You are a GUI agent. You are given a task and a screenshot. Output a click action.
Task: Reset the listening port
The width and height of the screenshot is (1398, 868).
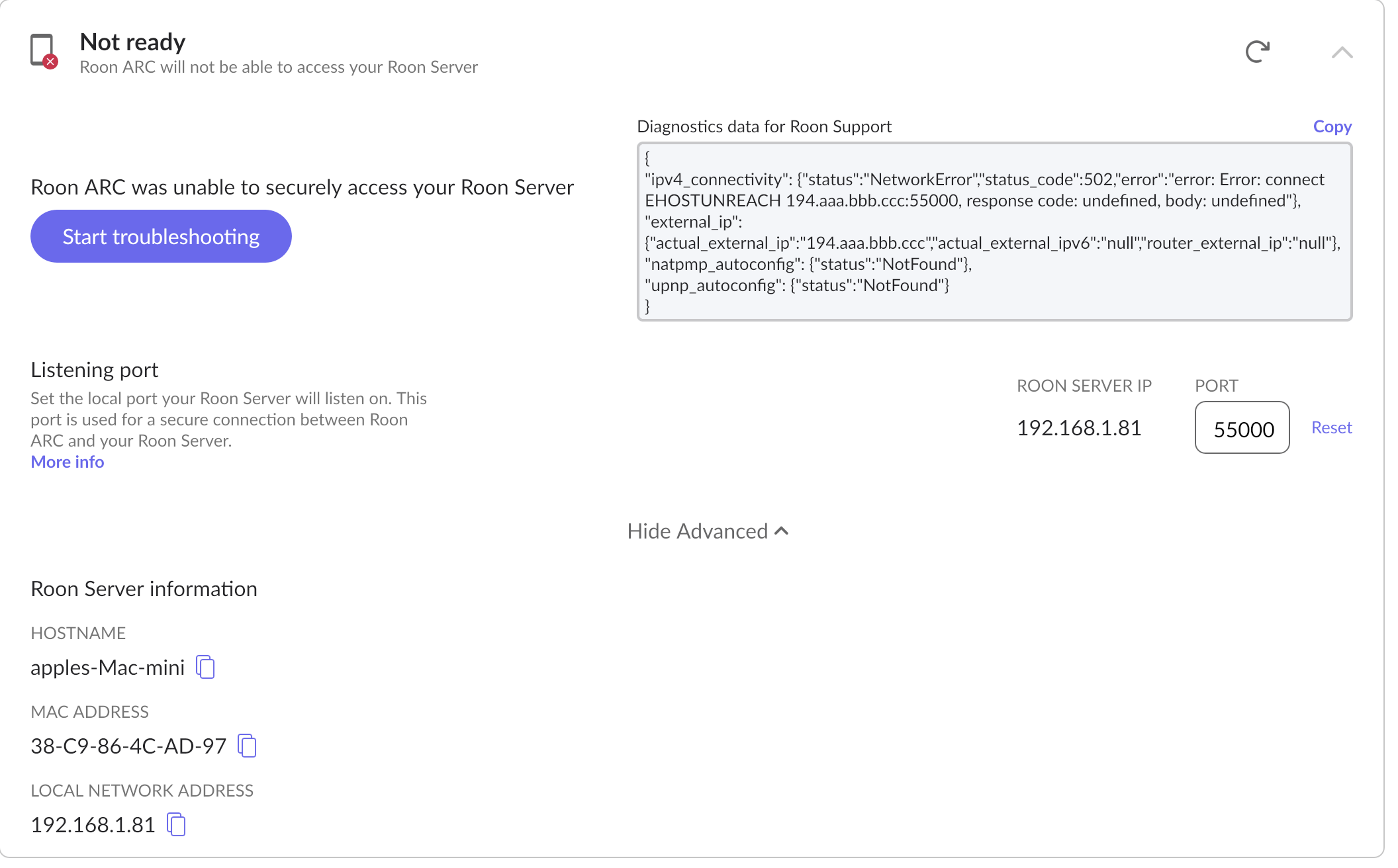(1331, 427)
